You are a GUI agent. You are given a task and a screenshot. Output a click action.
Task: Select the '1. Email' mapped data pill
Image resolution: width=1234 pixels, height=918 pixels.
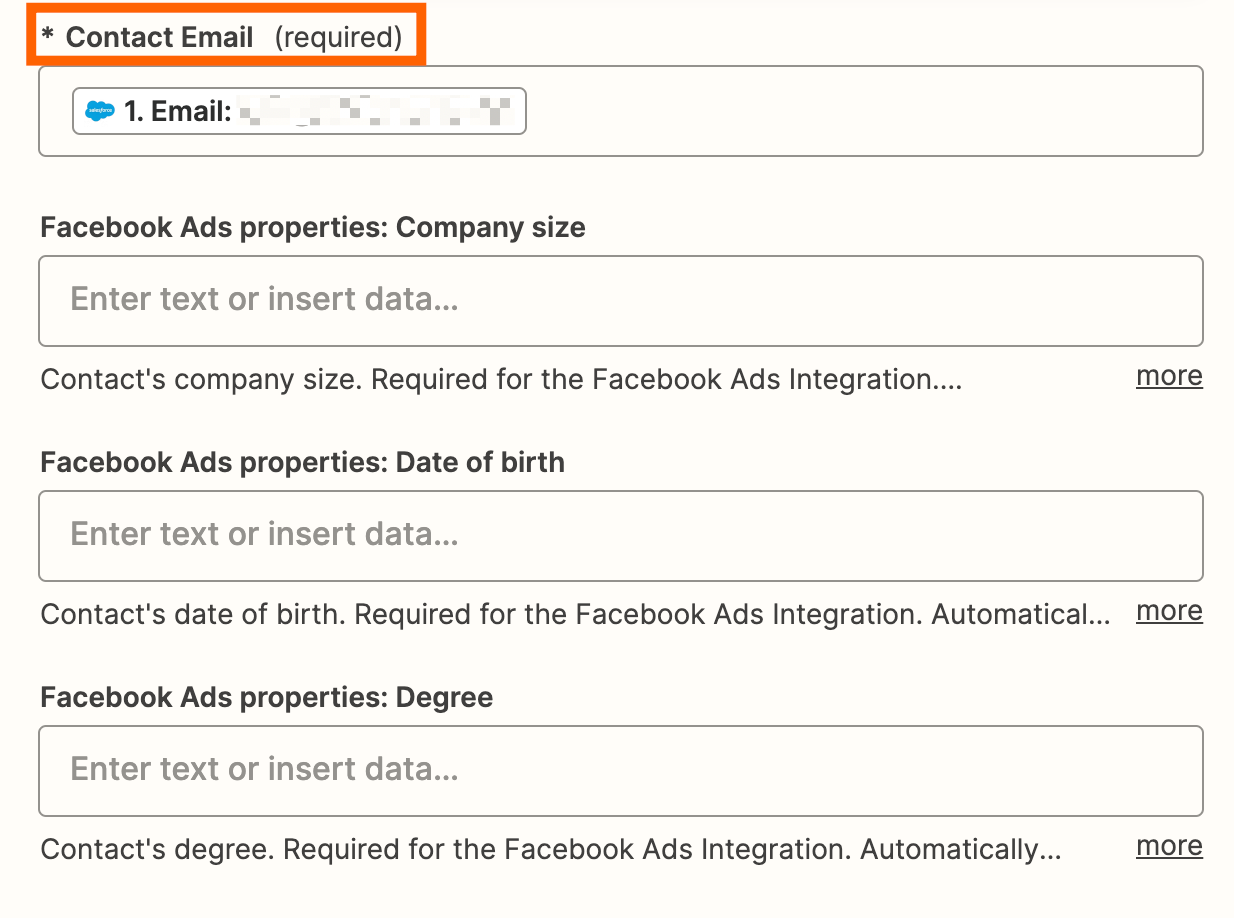pos(299,111)
